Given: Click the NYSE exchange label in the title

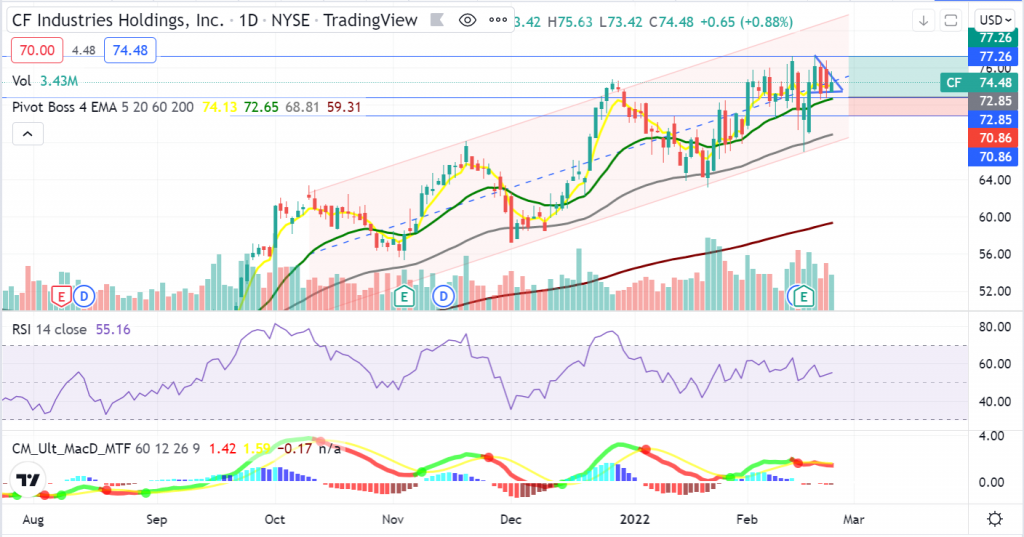Looking at the screenshot, I should click(x=291, y=21).
